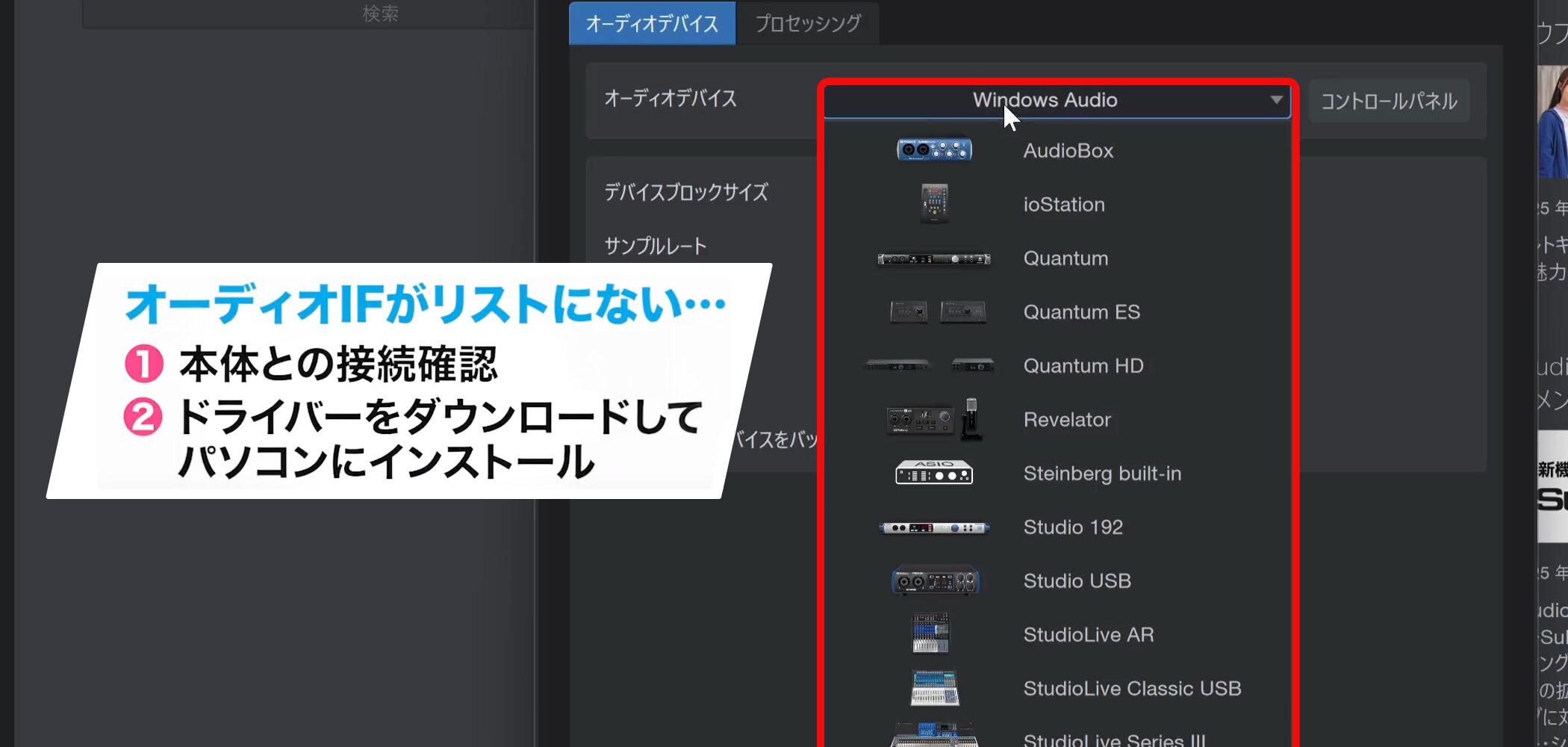Click the Quantum rack device icon
The height and width of the screenshot is (747, 1568).
point(934,259)
